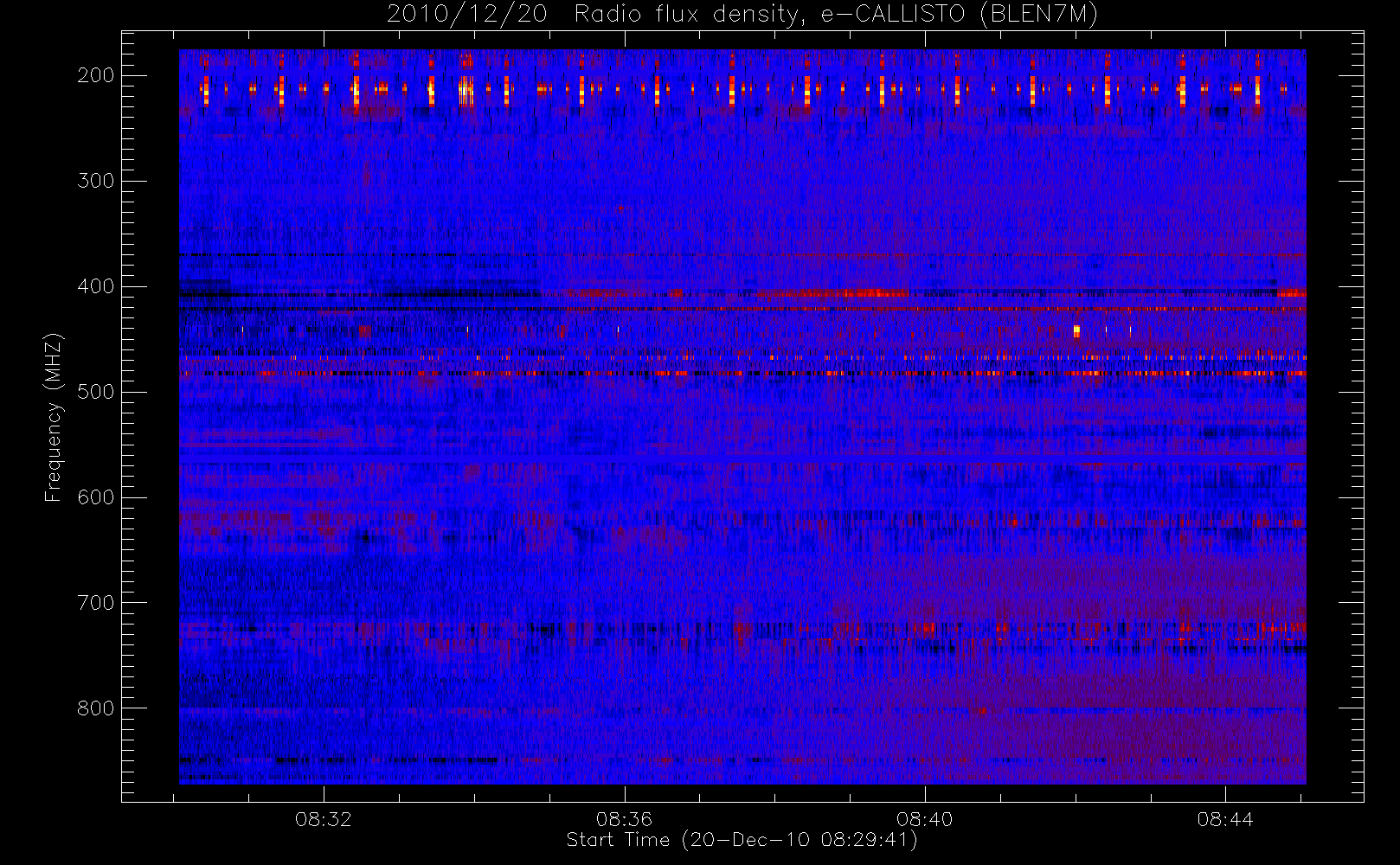
Task: Click the 700 frequency tick label
Action: [96, 603]
